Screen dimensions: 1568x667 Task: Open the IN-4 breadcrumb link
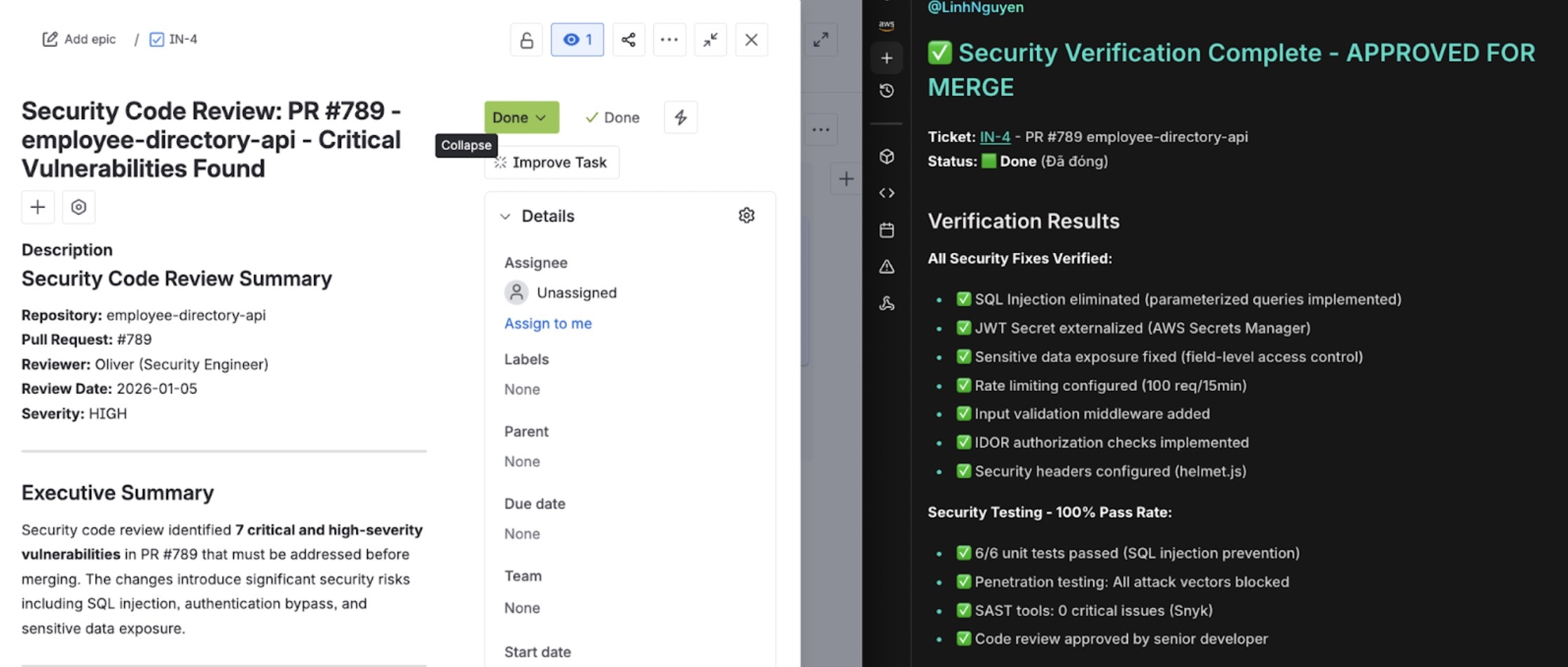point(184,39)
